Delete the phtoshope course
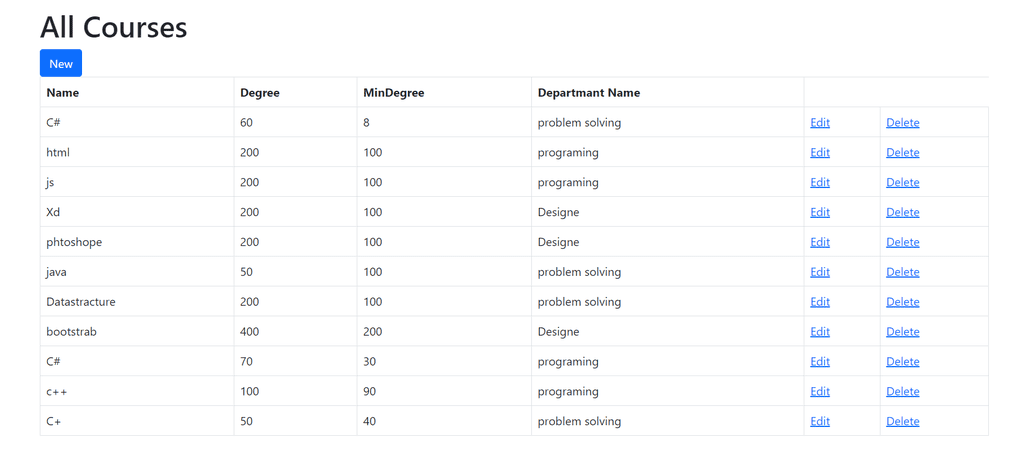This screenshot has width=1024, height=451. (x=903, y=243)
